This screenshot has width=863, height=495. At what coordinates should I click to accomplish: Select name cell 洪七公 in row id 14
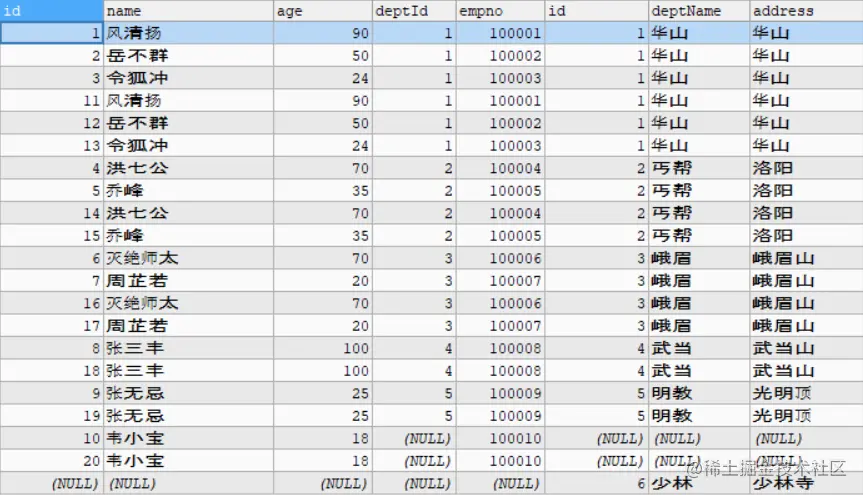(188, 214)
